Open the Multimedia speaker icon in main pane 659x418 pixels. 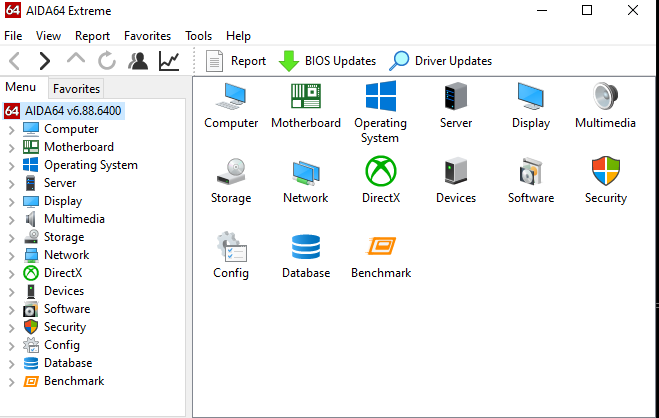tap(605, 97)
